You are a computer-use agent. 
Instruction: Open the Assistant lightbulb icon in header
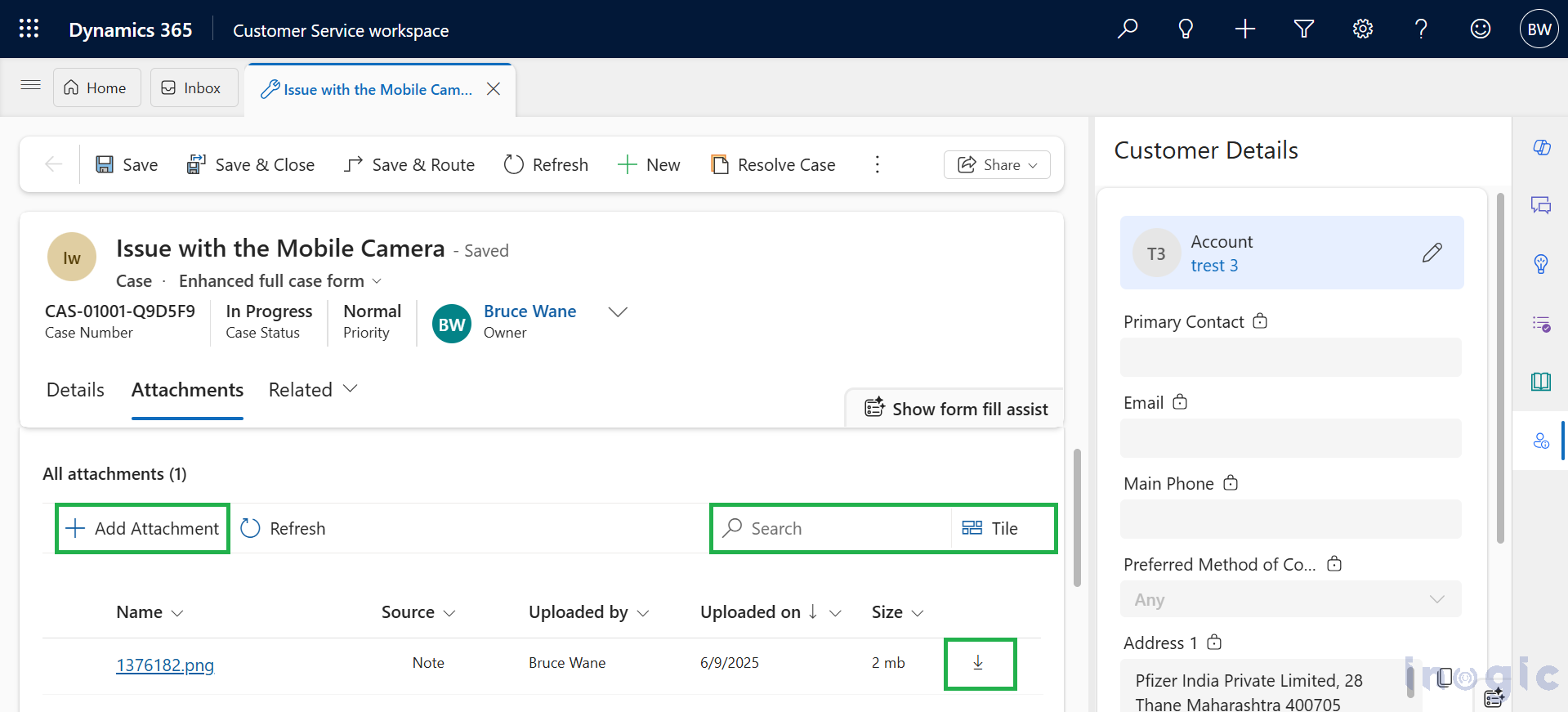coord(1186,29)
